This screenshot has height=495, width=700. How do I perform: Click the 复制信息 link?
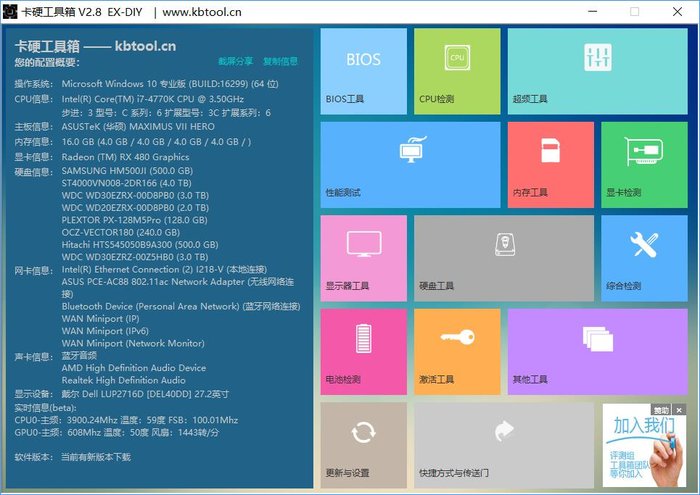point(280,61)
